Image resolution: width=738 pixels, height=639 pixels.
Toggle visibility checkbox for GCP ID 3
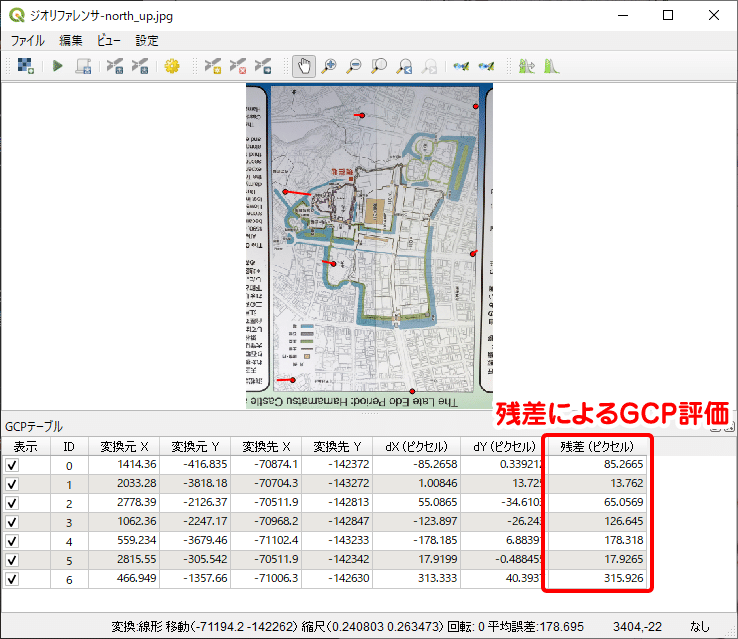[x=12, y=522]
